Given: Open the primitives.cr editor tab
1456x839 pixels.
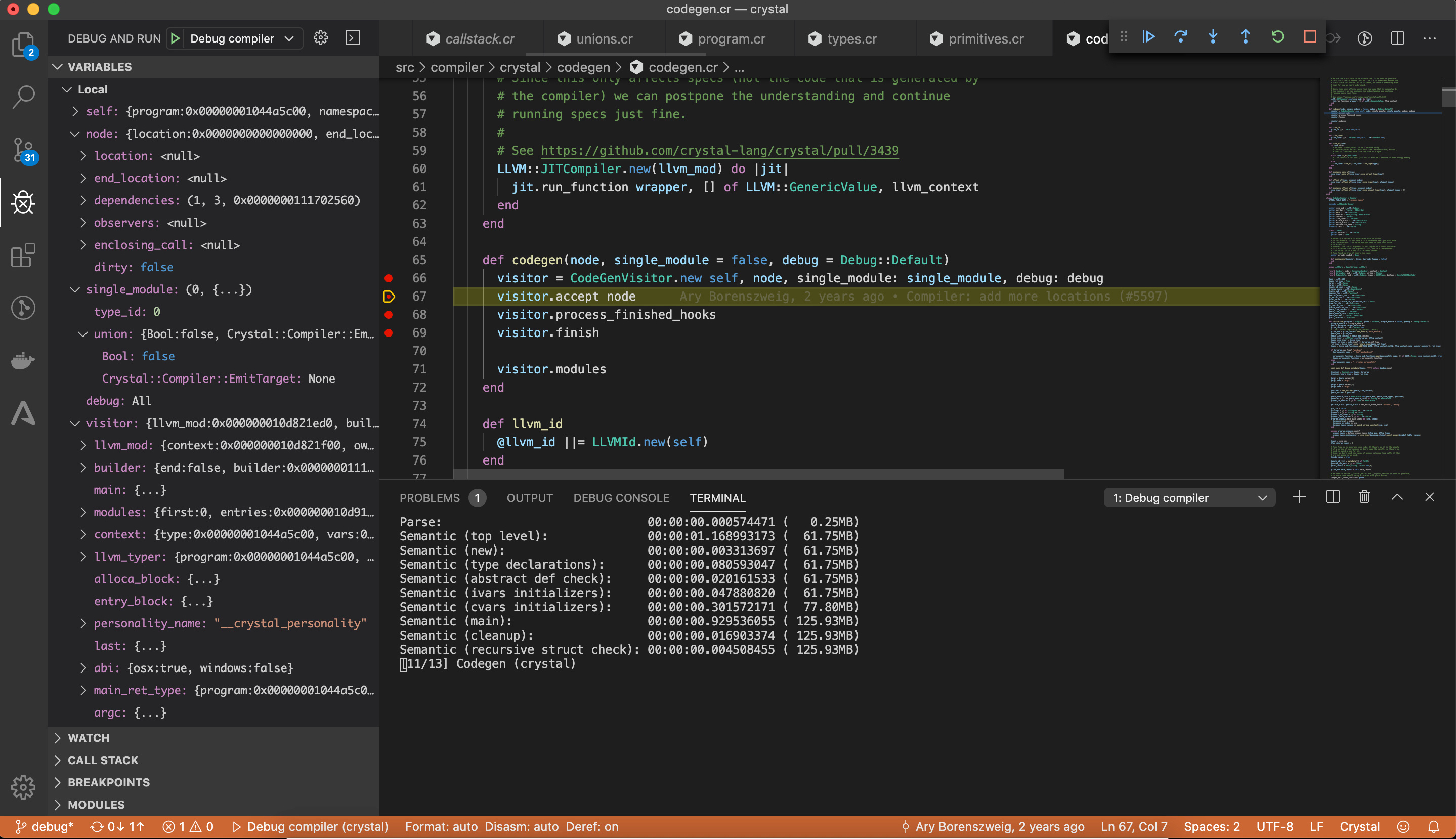Looking at the screenshot, I should 985,38.
